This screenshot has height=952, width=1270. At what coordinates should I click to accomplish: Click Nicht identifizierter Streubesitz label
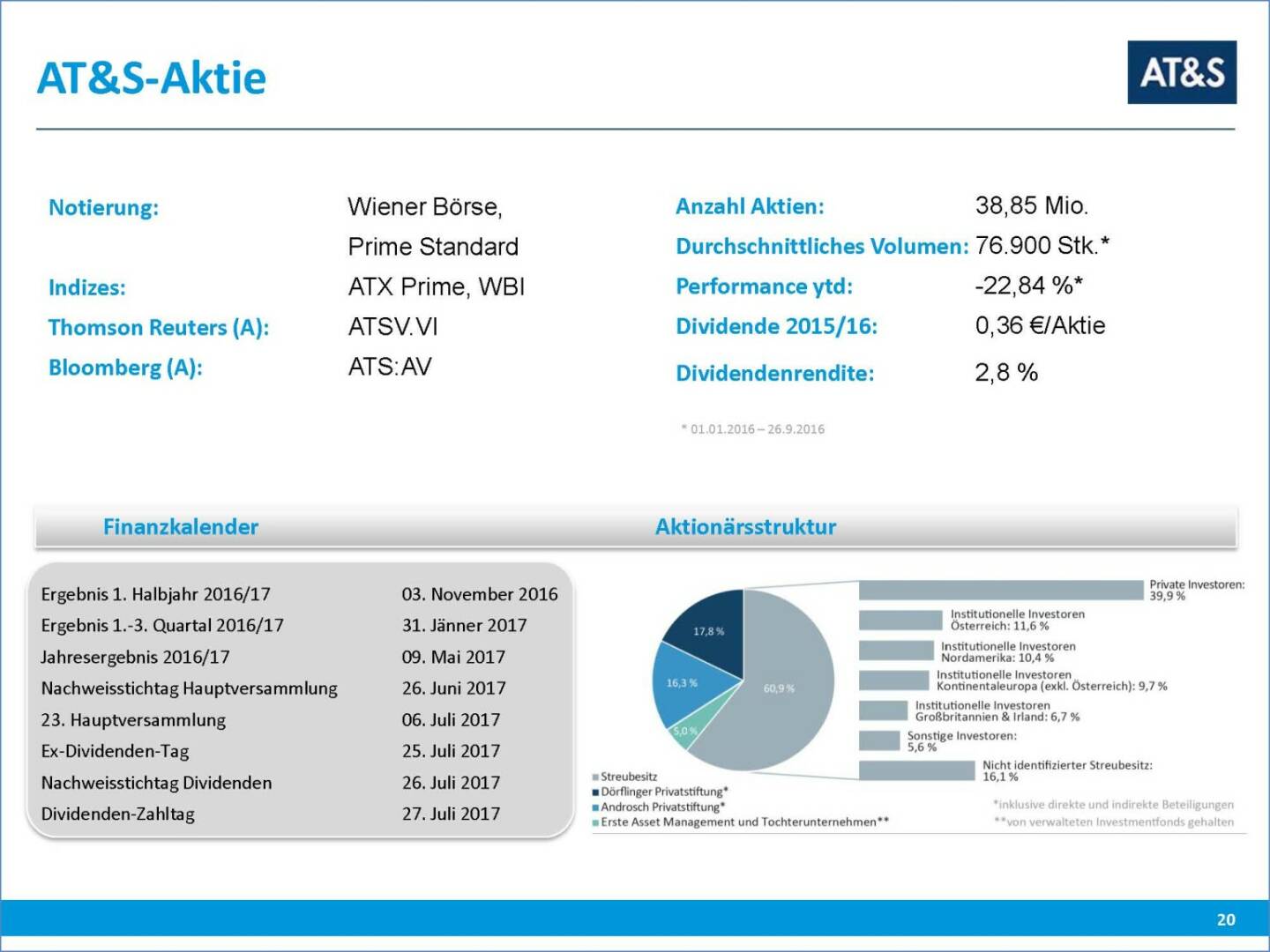(1067, 771)
